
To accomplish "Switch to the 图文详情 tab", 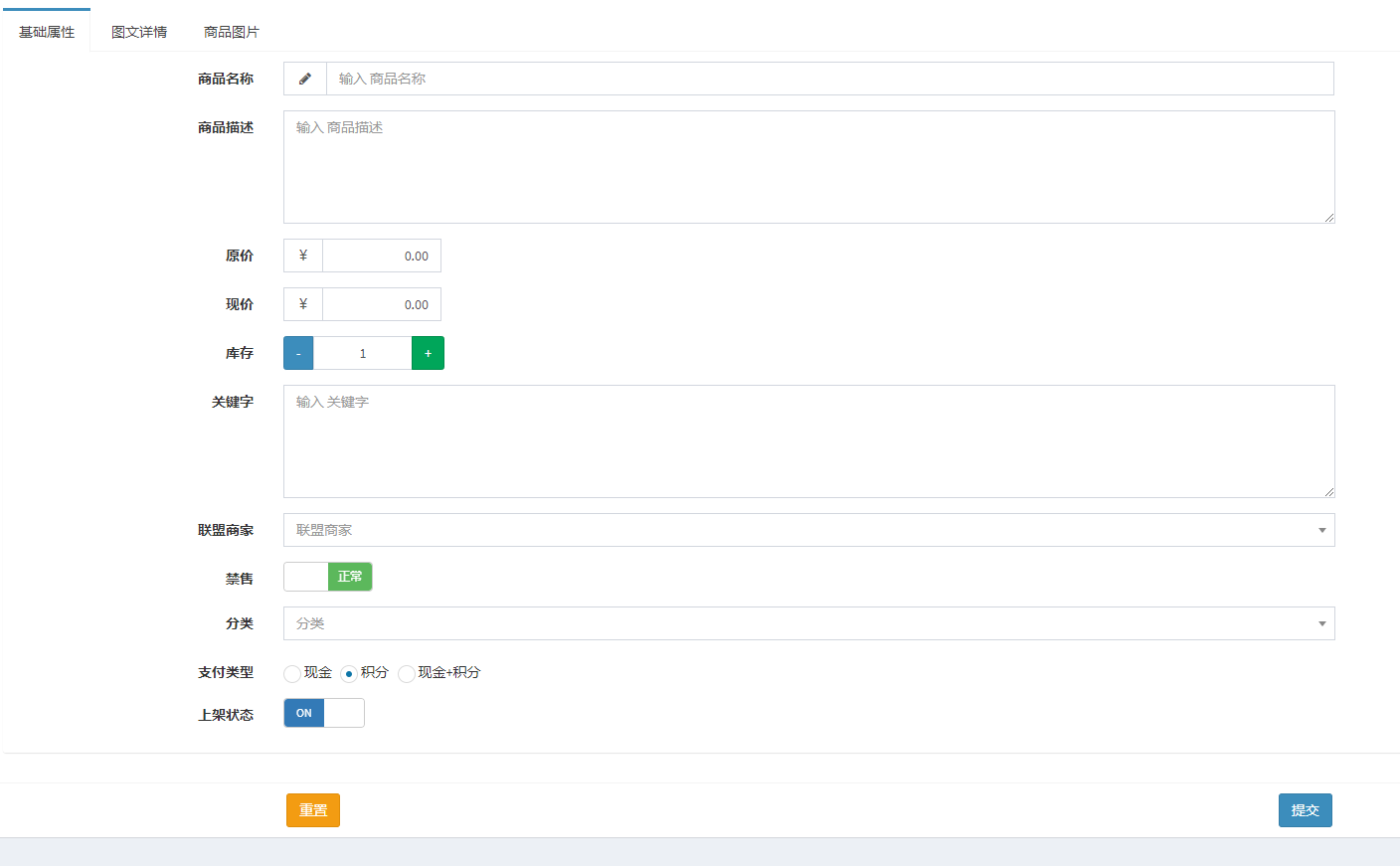I will [138, 31].
